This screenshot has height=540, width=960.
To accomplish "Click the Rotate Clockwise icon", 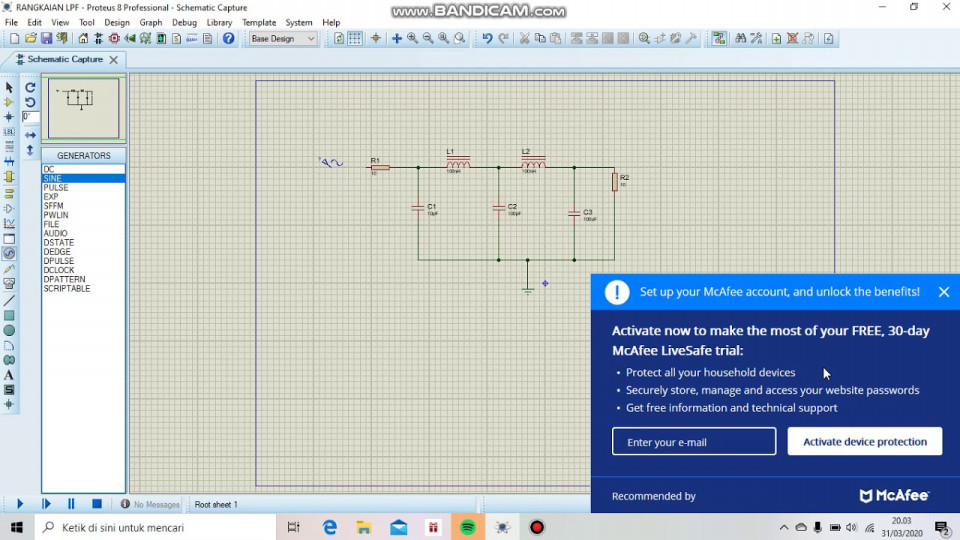I will [x=30, y=88].
